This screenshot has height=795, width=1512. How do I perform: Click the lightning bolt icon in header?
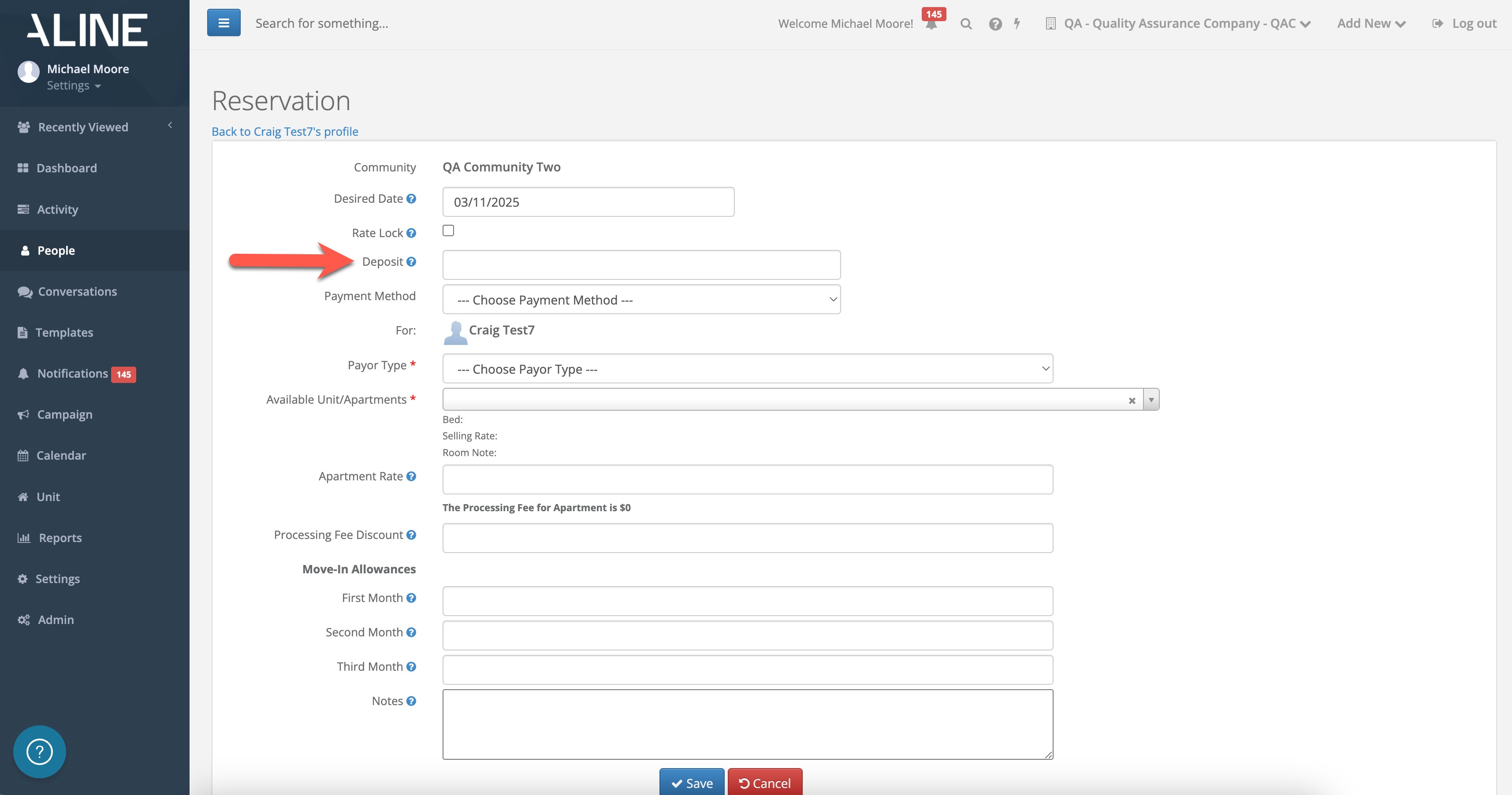tap(1017, 23)
